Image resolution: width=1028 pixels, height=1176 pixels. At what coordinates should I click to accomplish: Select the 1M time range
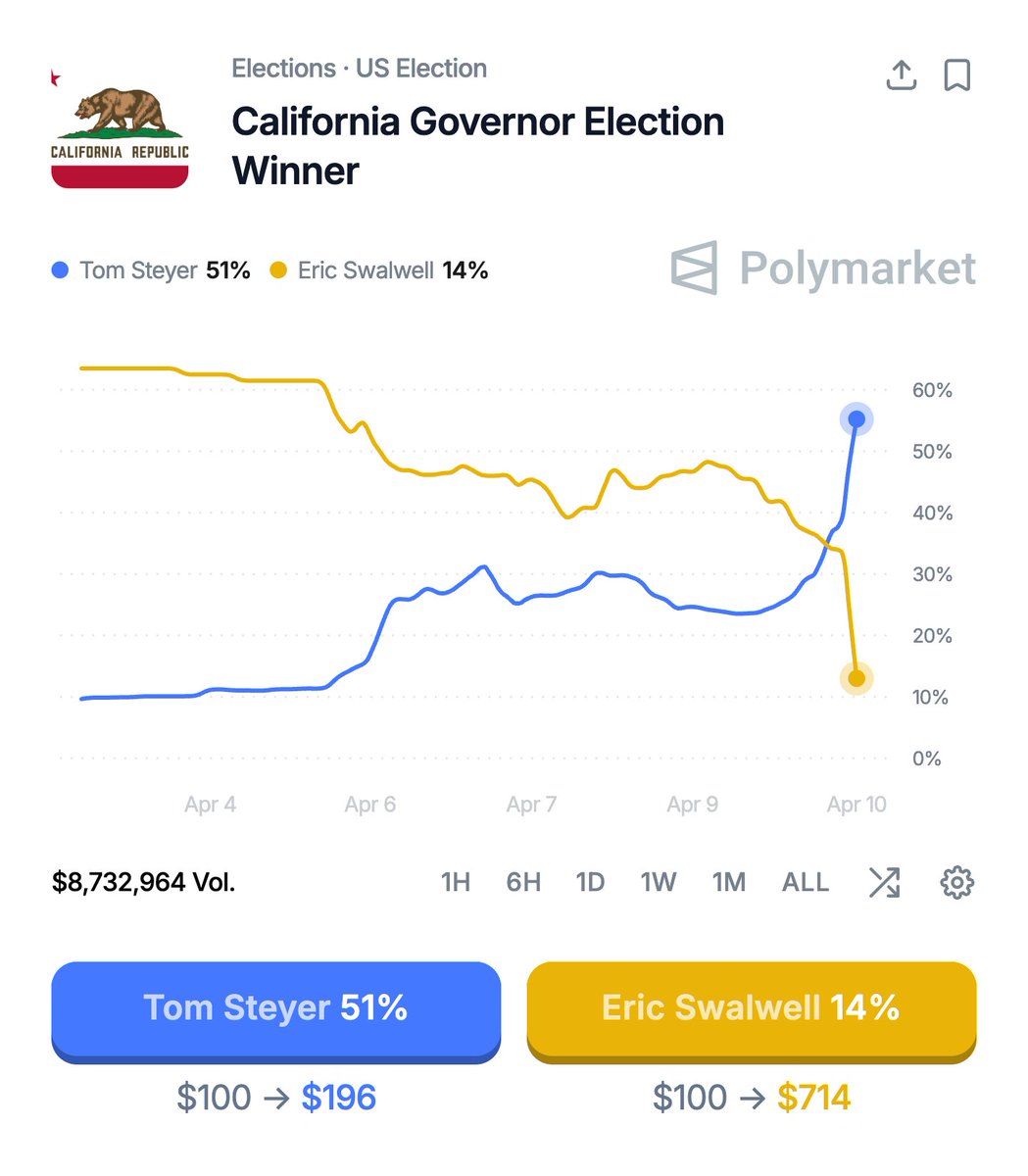tap(729, 882)
